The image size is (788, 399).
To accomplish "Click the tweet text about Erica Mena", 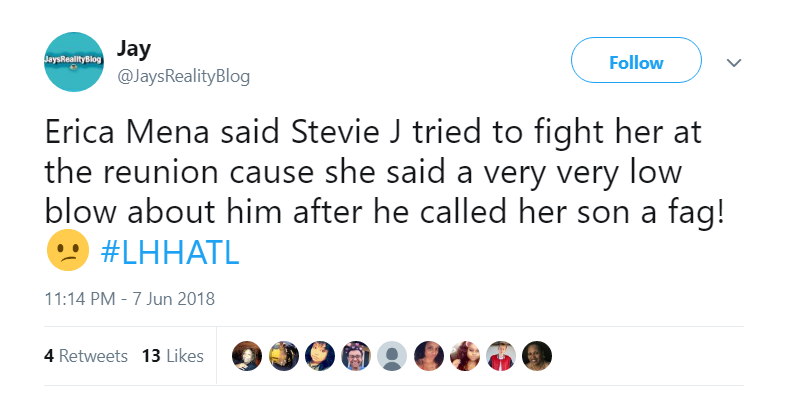I will click(x=385, y=172).
